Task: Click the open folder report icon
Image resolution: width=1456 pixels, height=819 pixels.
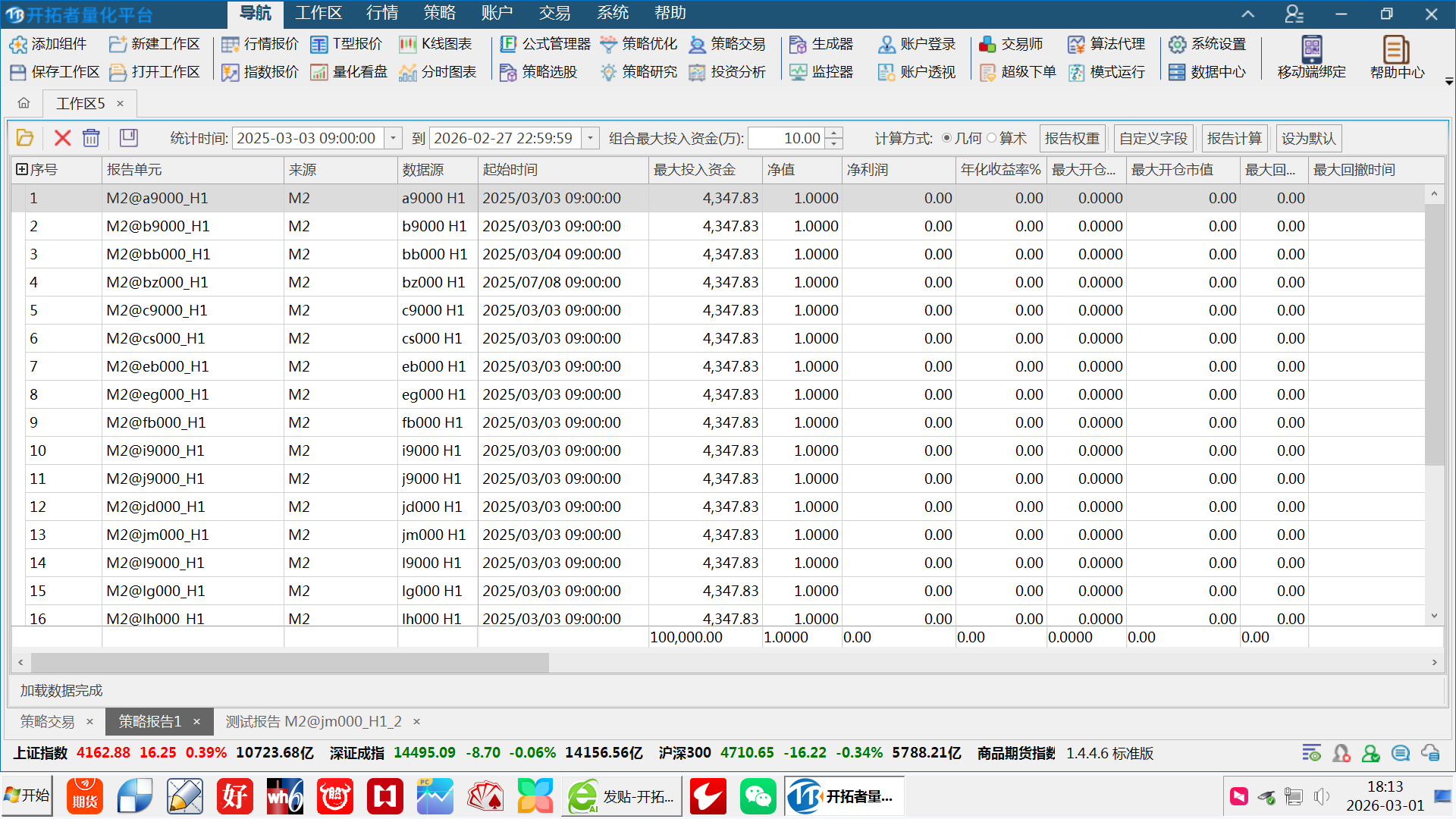Action: (x=25, y=138)
